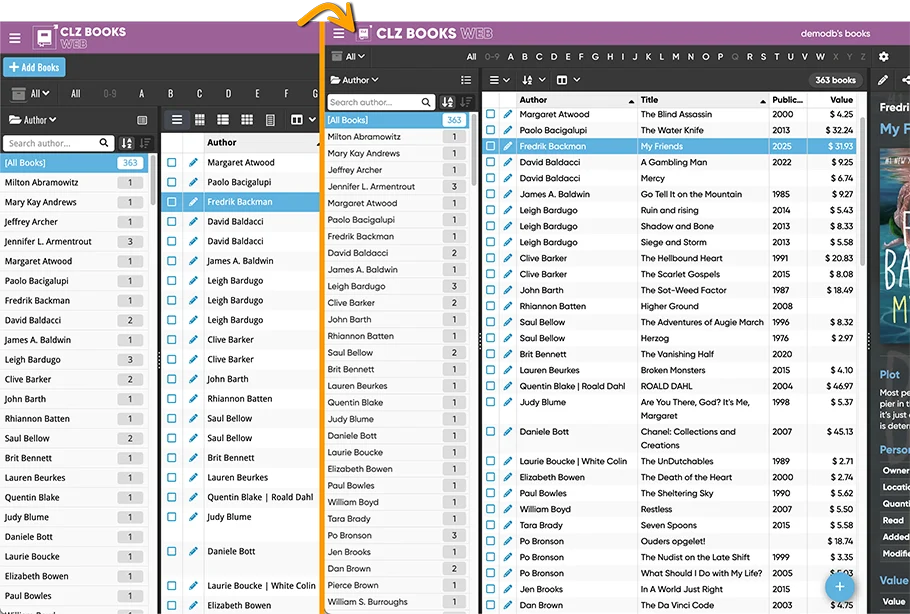This screenshot has height=614, width=910.
Task: Sort authors by count in the left window folder panel
Action: click(145, 143)
